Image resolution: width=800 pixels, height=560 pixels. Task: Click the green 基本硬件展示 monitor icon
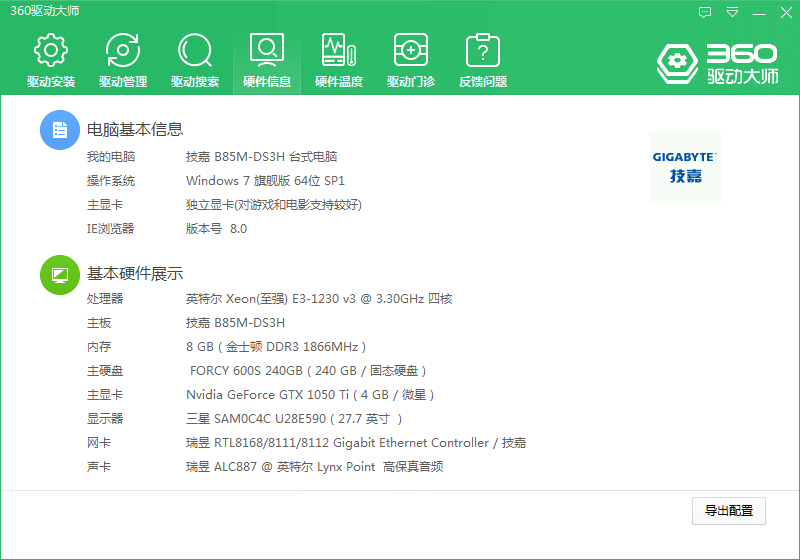pos(59,274)
